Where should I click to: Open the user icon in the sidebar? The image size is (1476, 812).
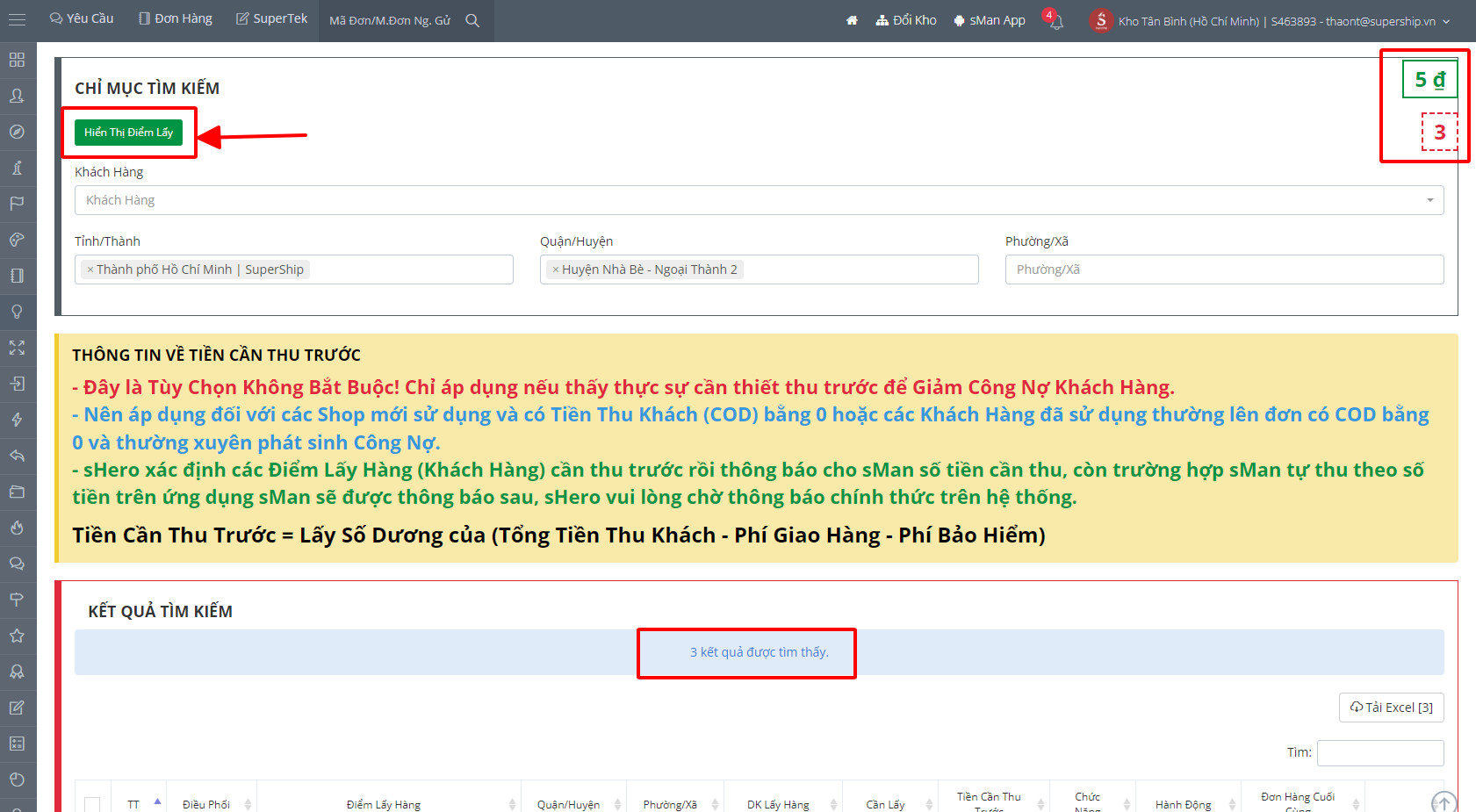tap(17, 96)
